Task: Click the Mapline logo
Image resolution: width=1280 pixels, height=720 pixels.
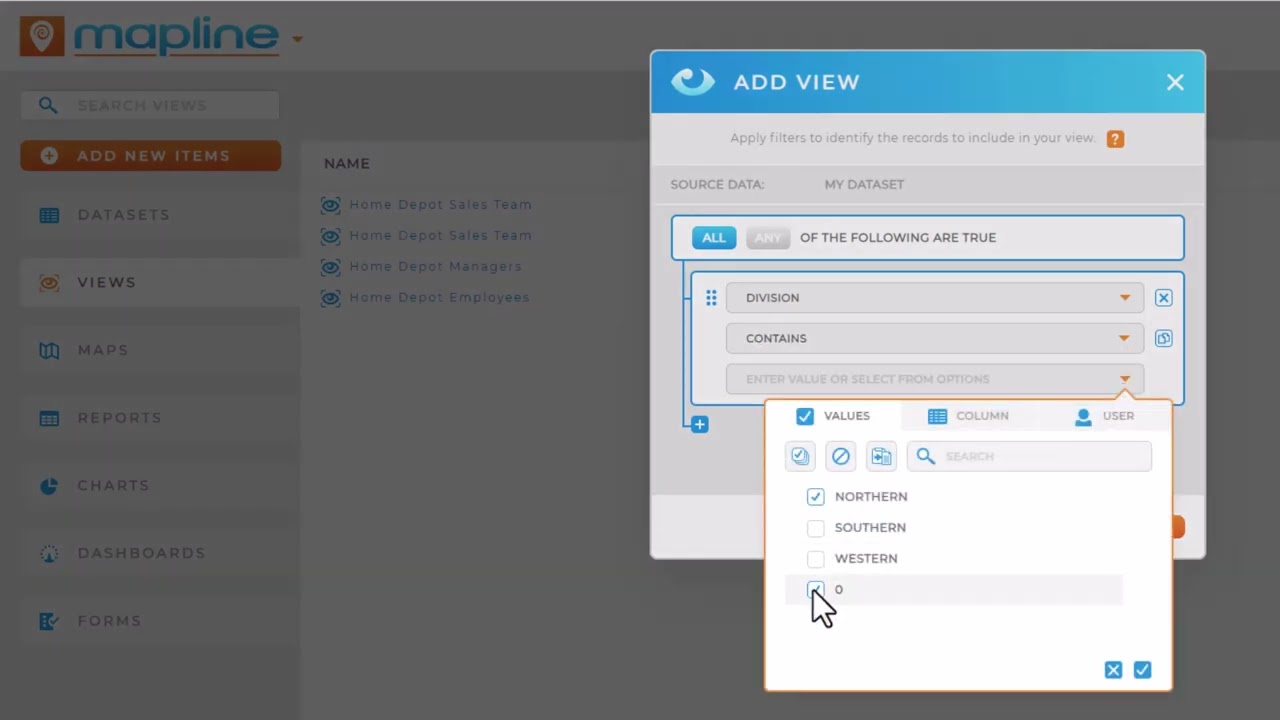Action: pos(150,37)
